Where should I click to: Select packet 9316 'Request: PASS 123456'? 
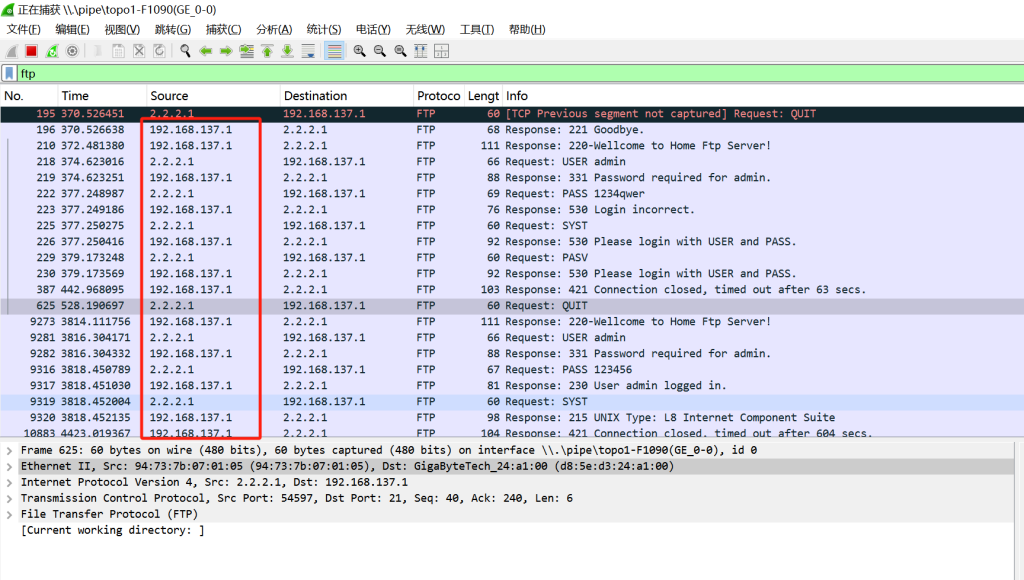(512, 370)
